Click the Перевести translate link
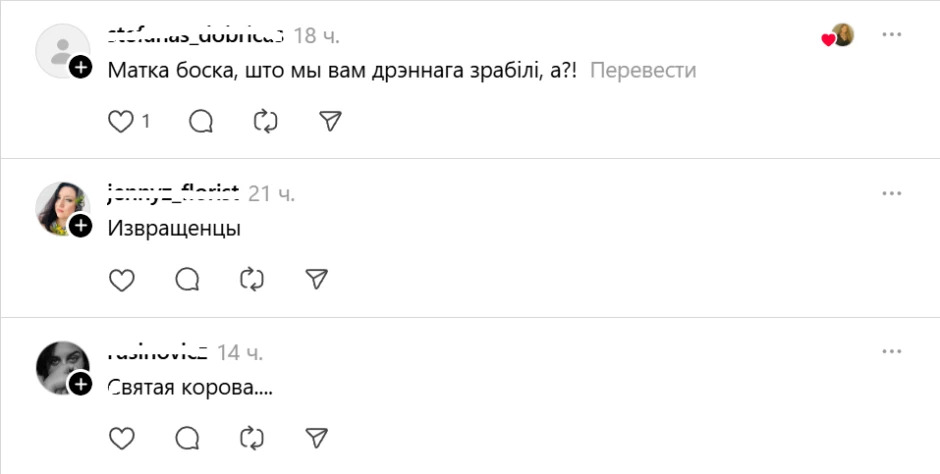 pos(641,71)
